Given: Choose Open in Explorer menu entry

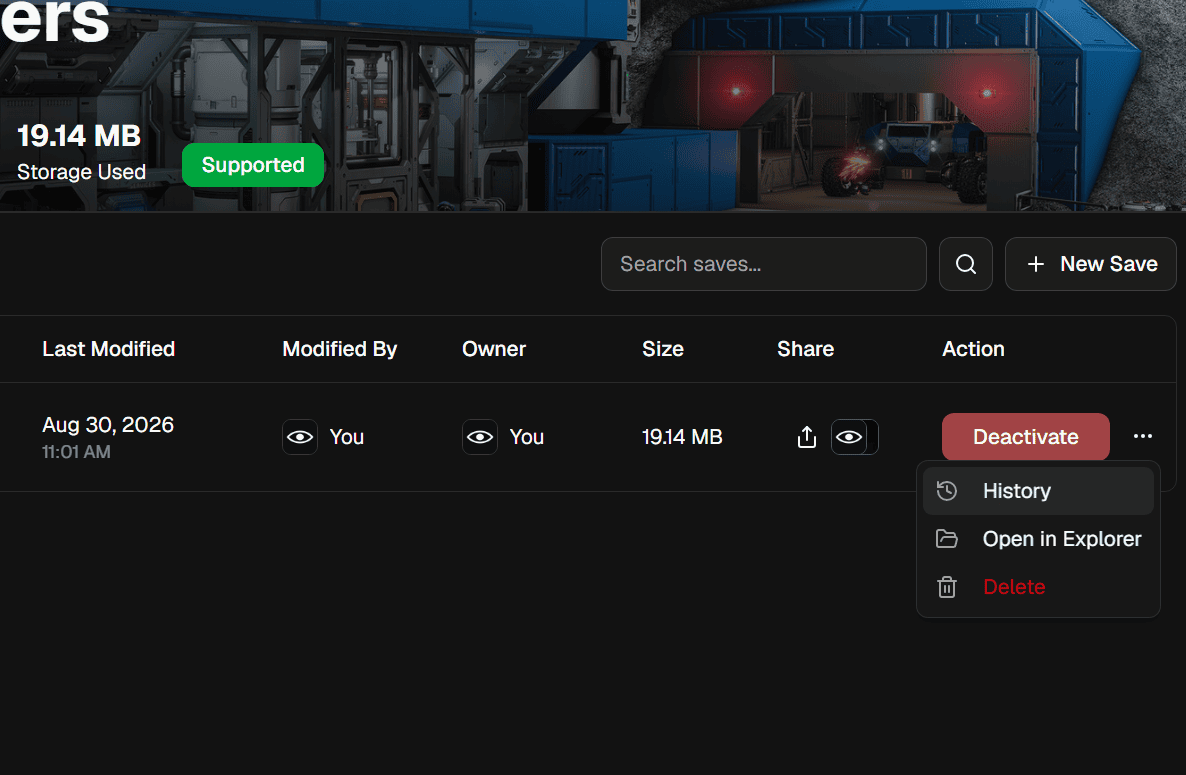Looking at the screenshot, I should pos(1038,539).
